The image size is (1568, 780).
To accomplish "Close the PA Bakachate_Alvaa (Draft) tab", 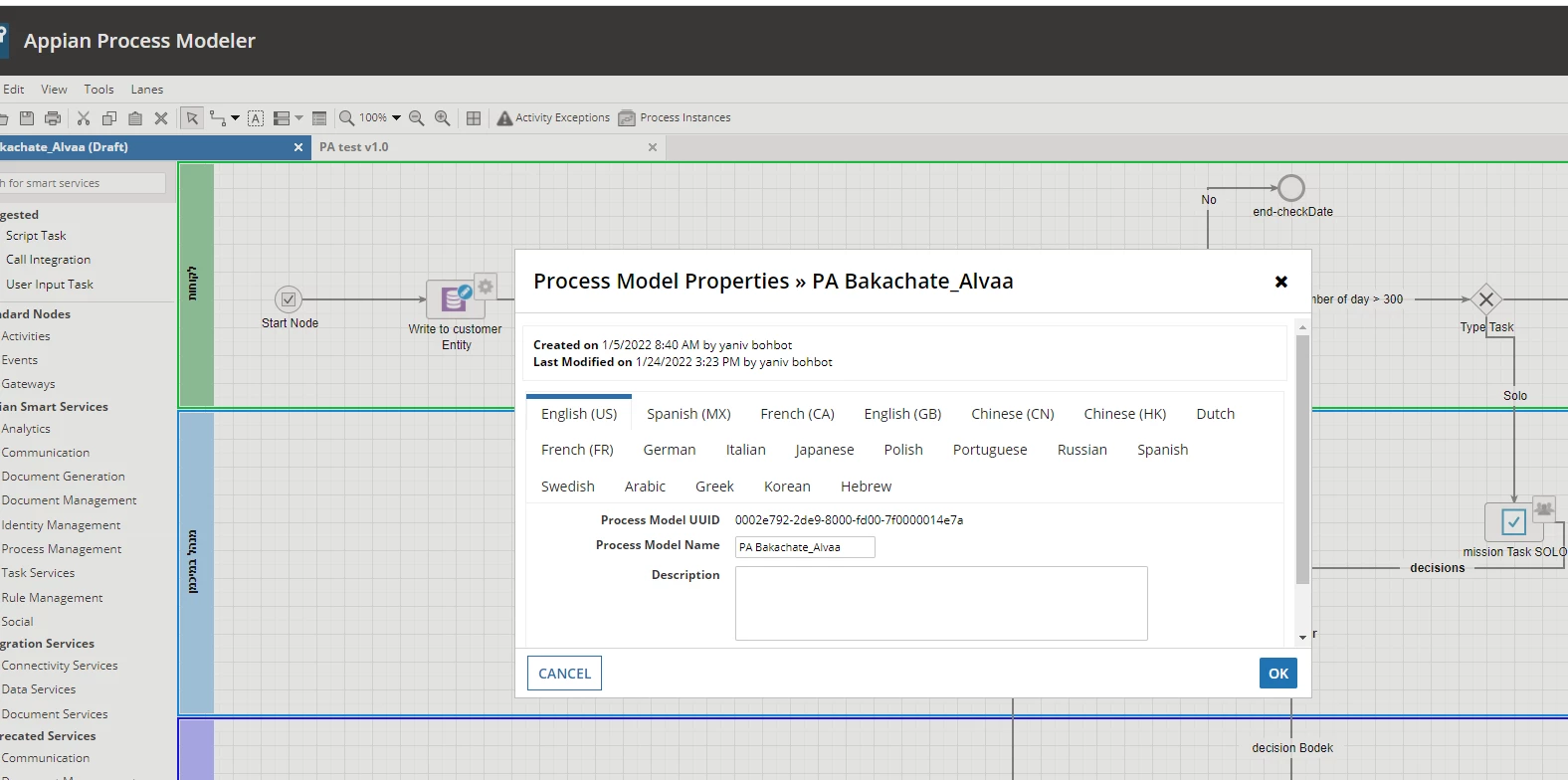I will pyautogui.click(x=298, y=147).
